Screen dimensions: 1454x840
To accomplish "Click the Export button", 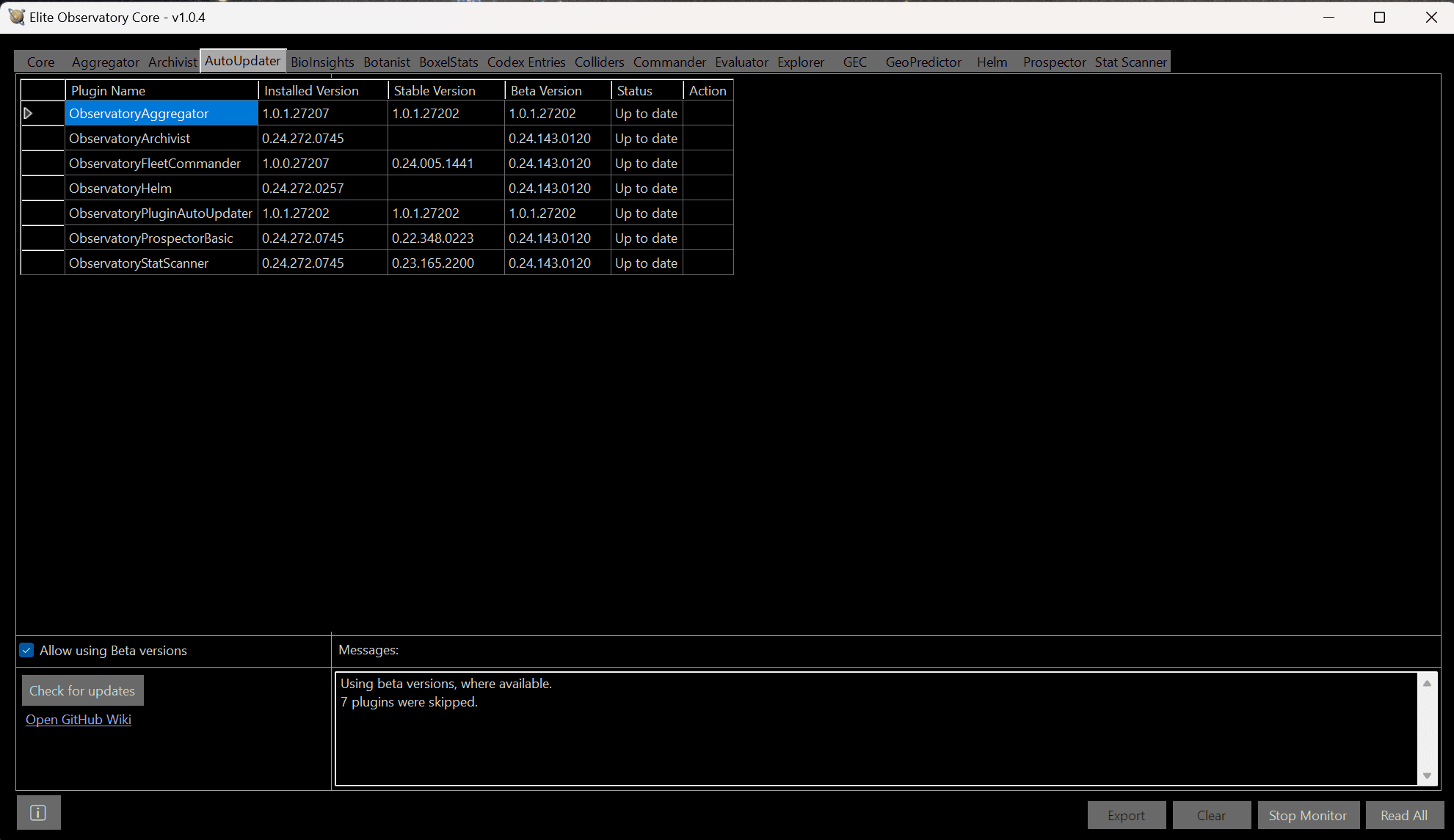I will pos(1126,816).
